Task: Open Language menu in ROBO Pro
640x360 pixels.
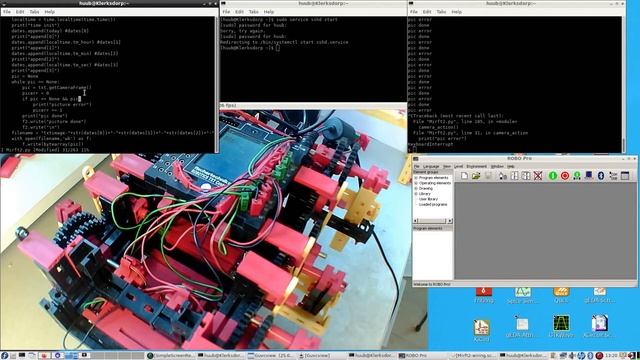Action: pos(431,167)
